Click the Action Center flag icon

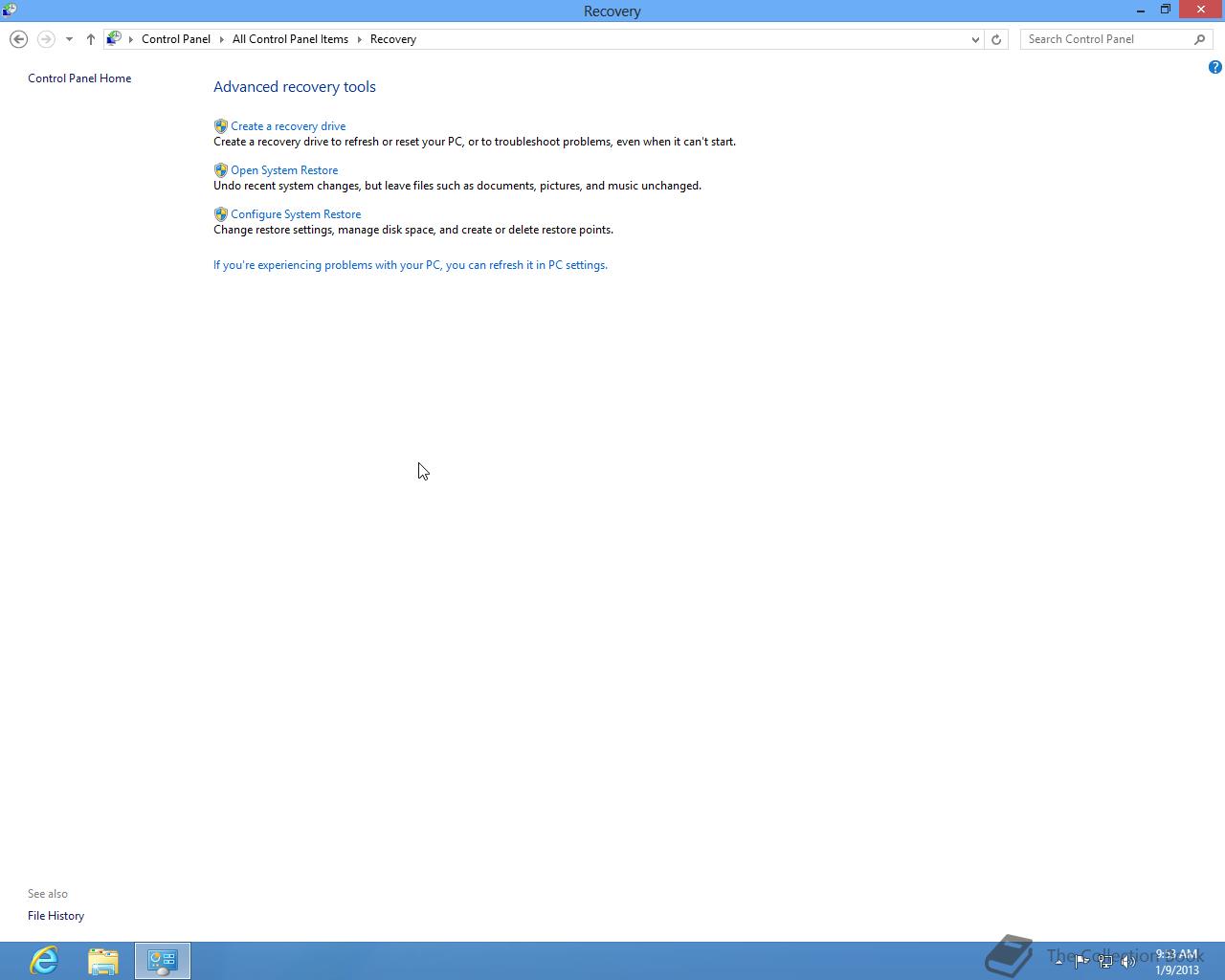tap(1081, 962)
